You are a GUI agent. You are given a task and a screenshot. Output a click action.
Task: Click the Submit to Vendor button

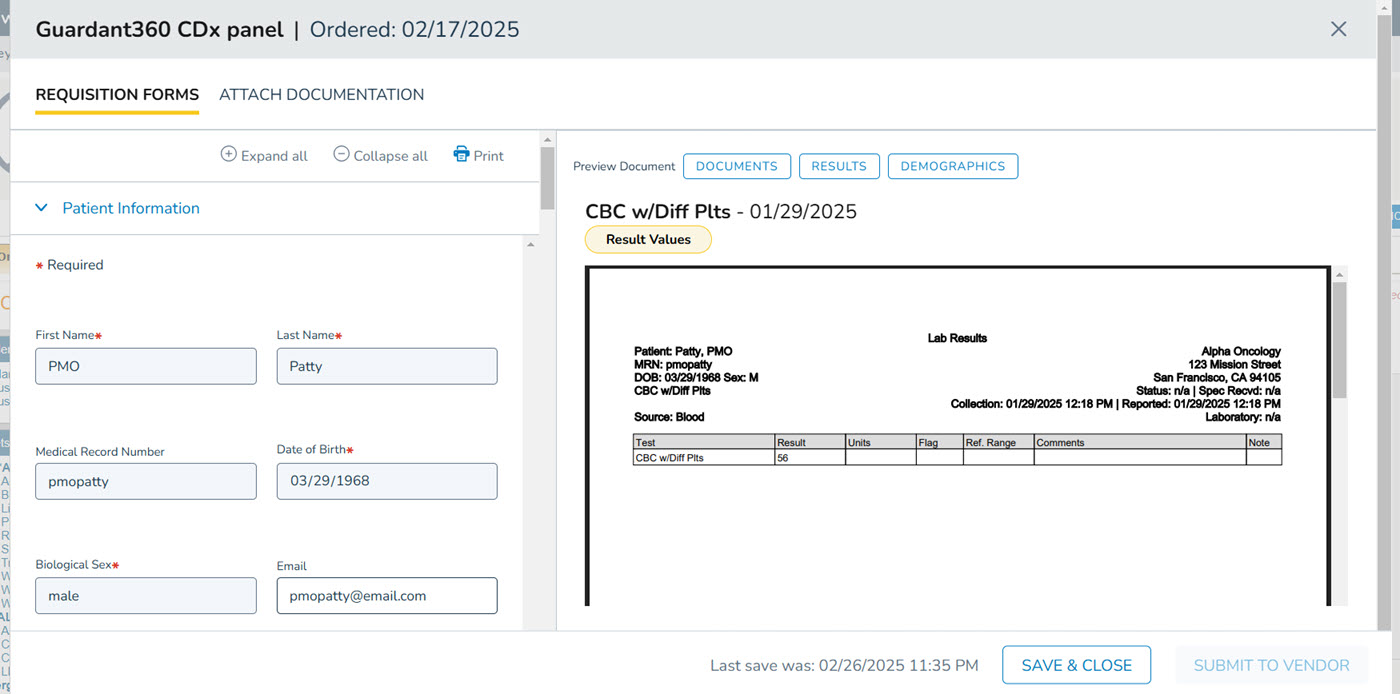[x=1271, y=665]
